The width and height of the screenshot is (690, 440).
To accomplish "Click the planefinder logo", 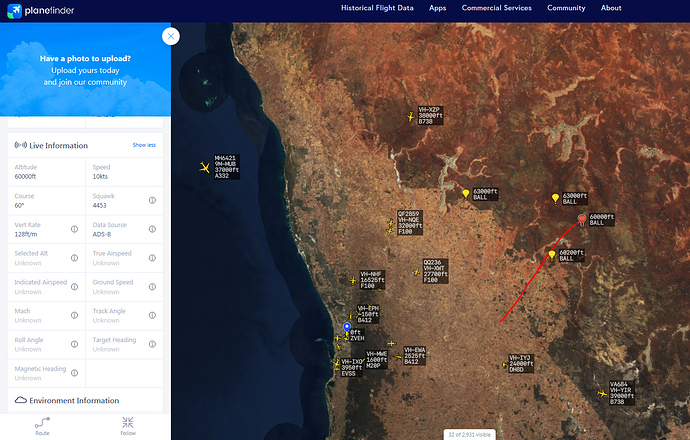I will coord(40,11).
